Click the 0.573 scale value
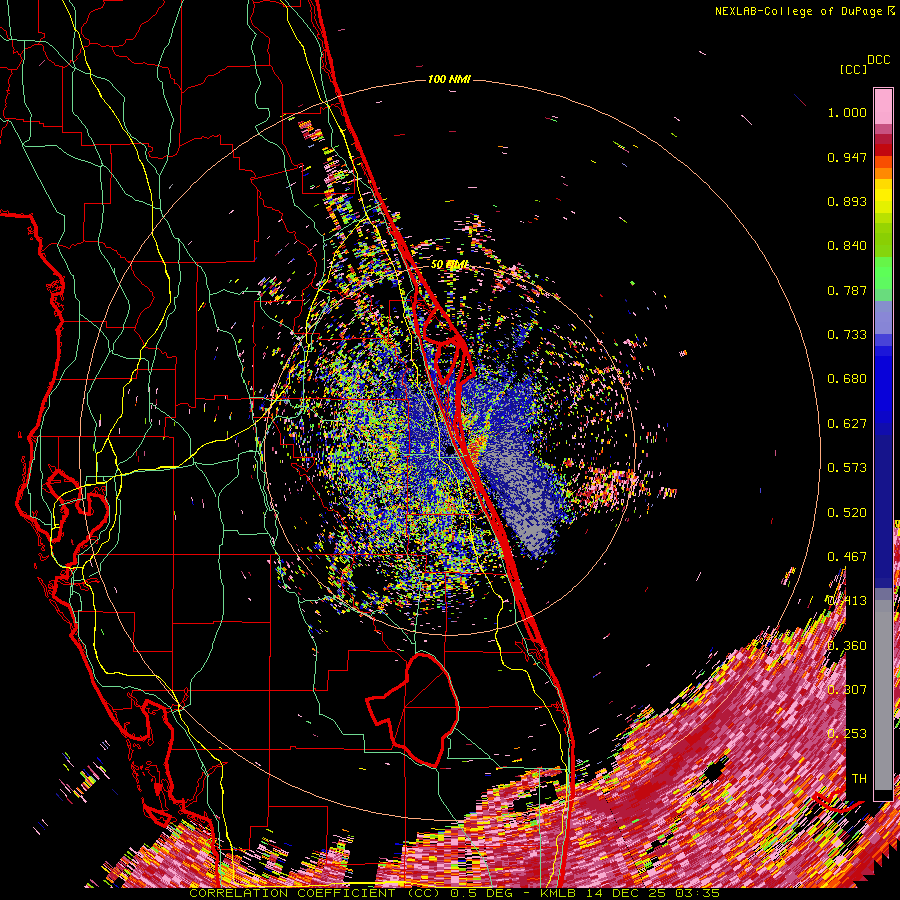Screen dimensions: 900x900 847,468
